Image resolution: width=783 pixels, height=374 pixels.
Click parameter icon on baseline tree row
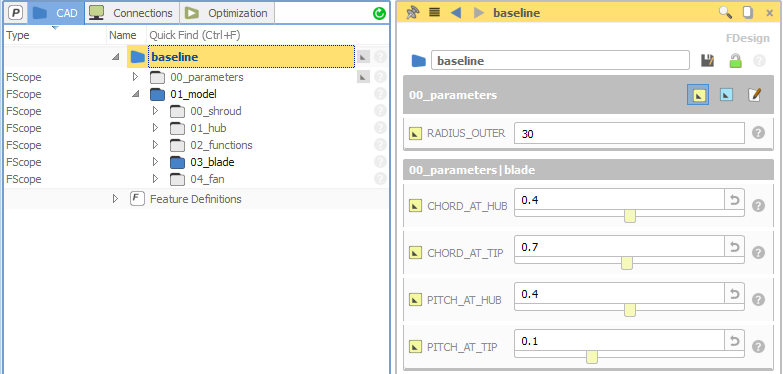tap(363, 57)
